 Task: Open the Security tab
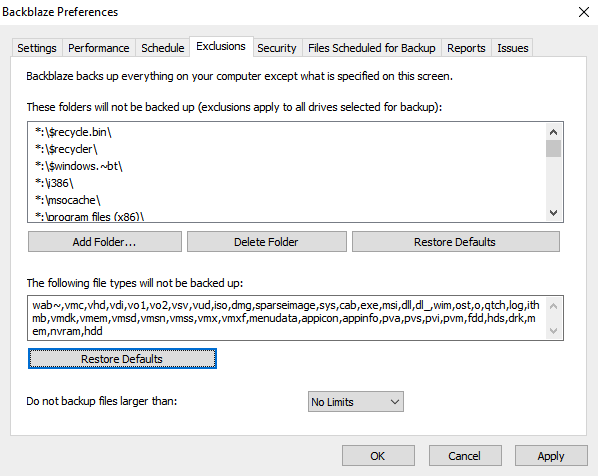(277, 48)
